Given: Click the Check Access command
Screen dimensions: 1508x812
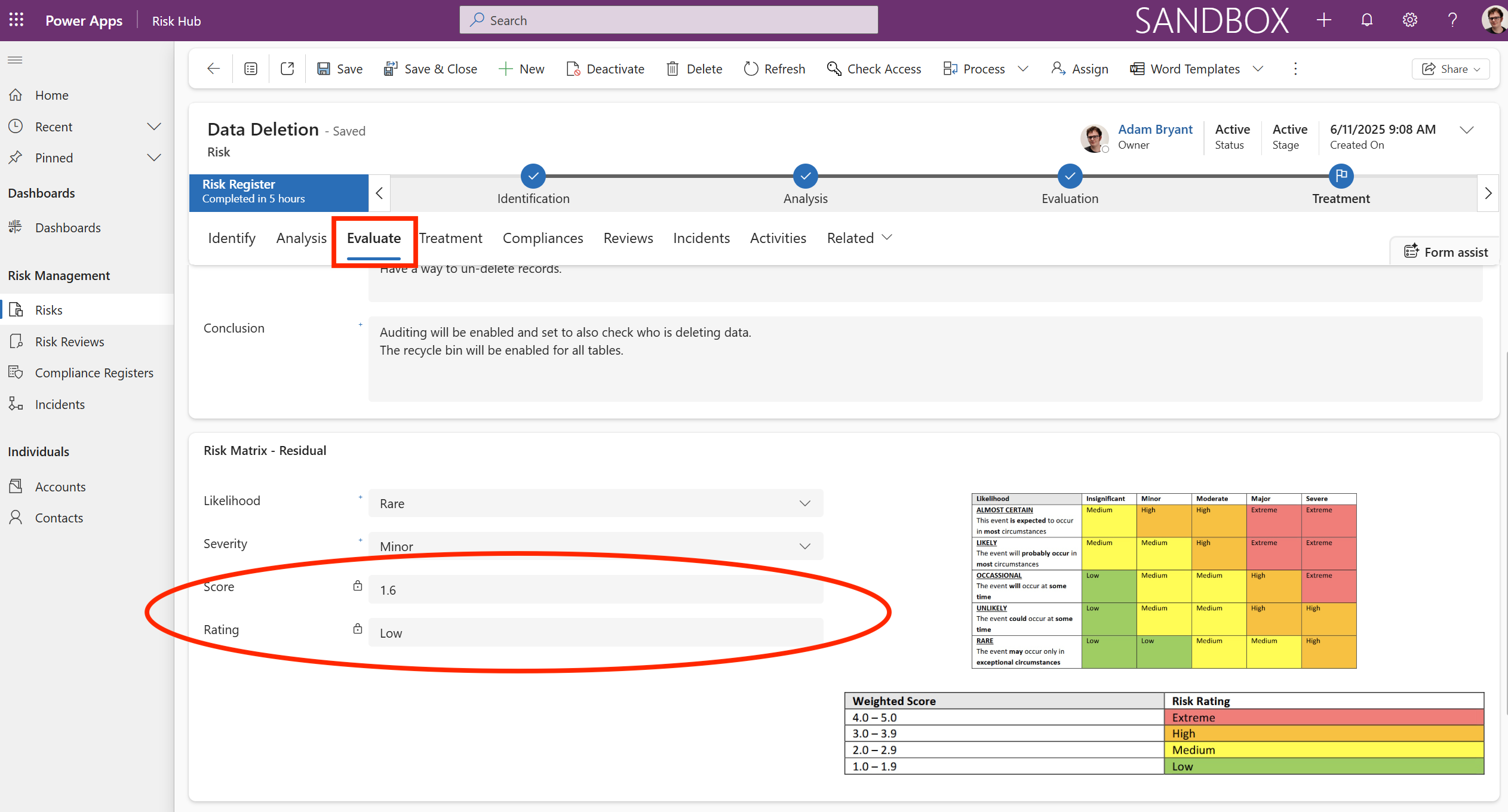Looking at the screenshot, I should (x=874, y=69).
